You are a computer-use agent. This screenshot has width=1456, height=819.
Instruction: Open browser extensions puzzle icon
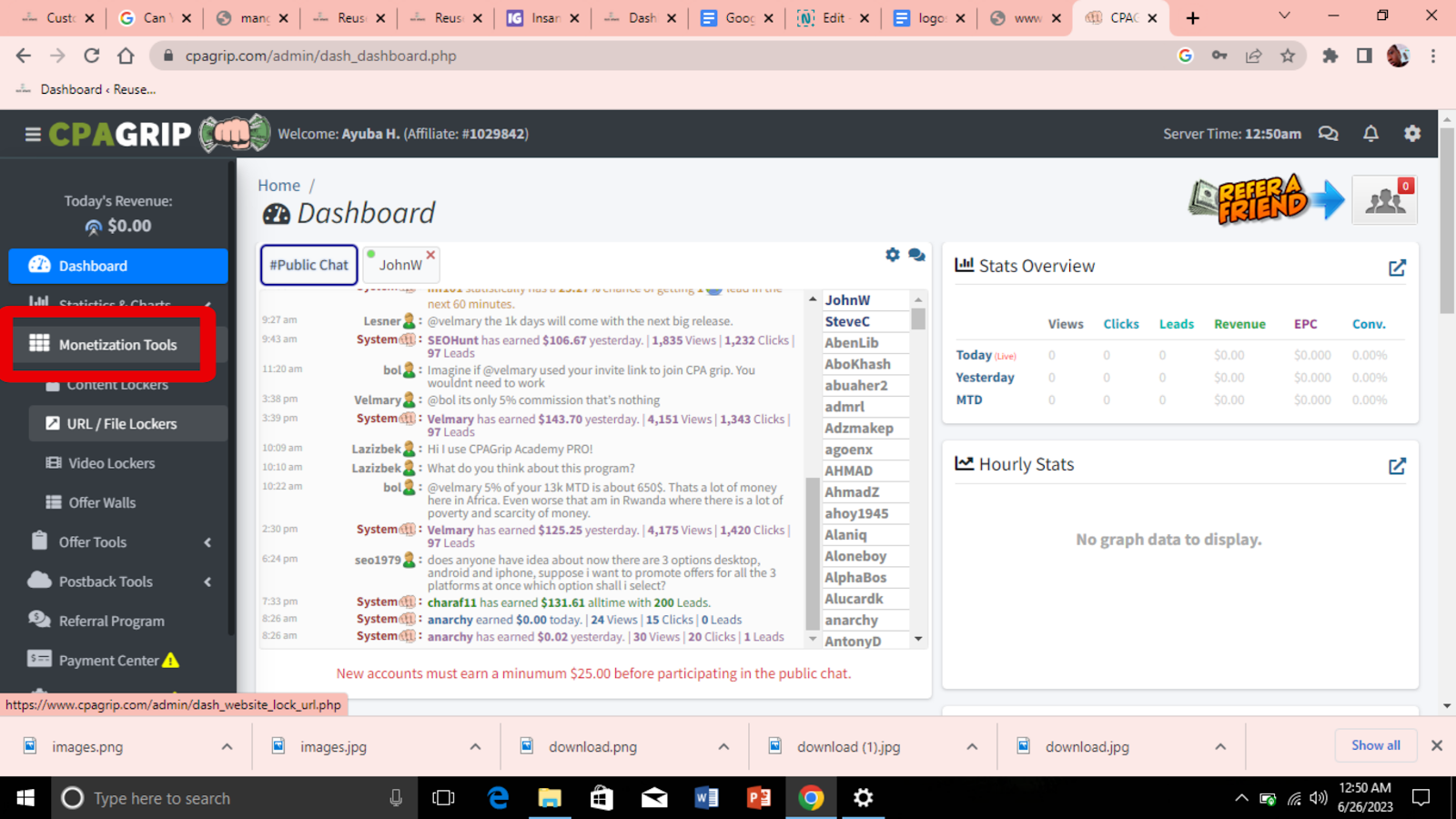1330,56
